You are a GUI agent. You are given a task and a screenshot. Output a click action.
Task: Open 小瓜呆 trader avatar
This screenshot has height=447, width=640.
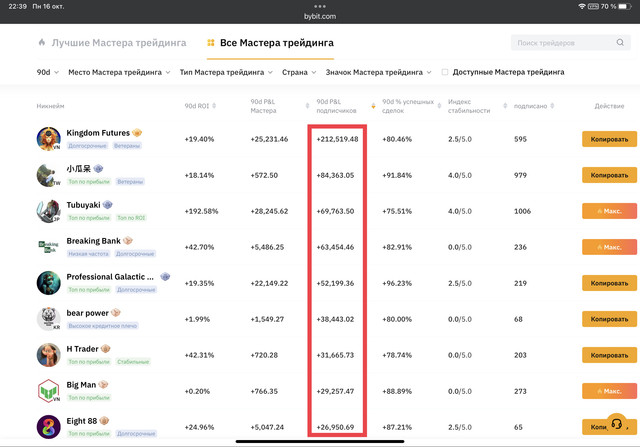click(49, 175)
